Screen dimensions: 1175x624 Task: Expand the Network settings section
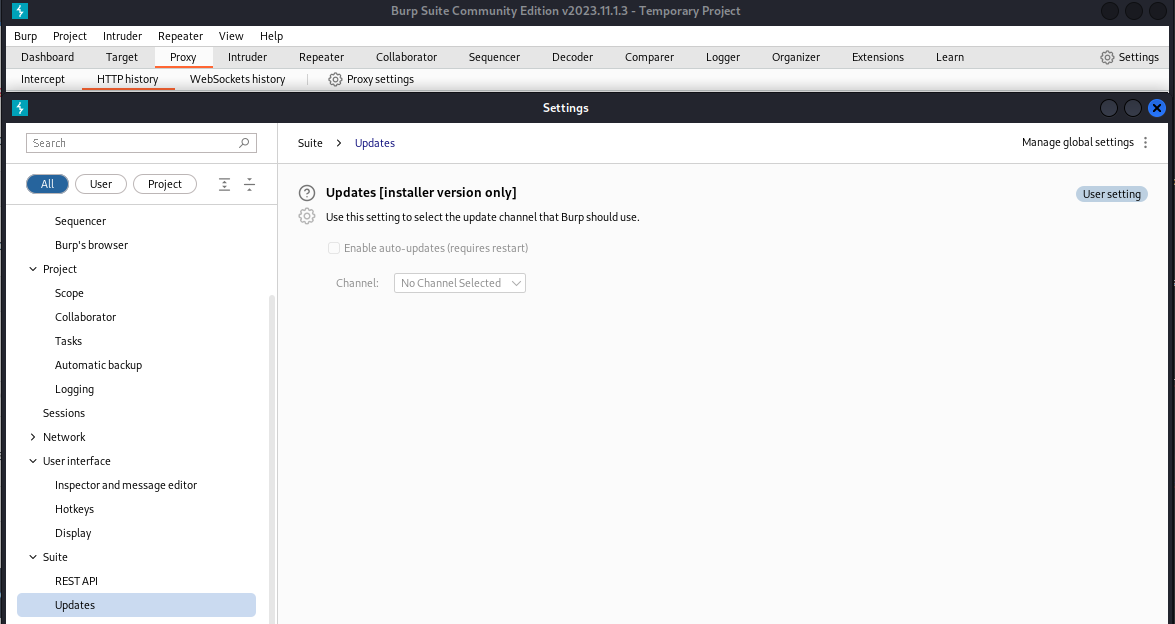[x=33, y=437]
